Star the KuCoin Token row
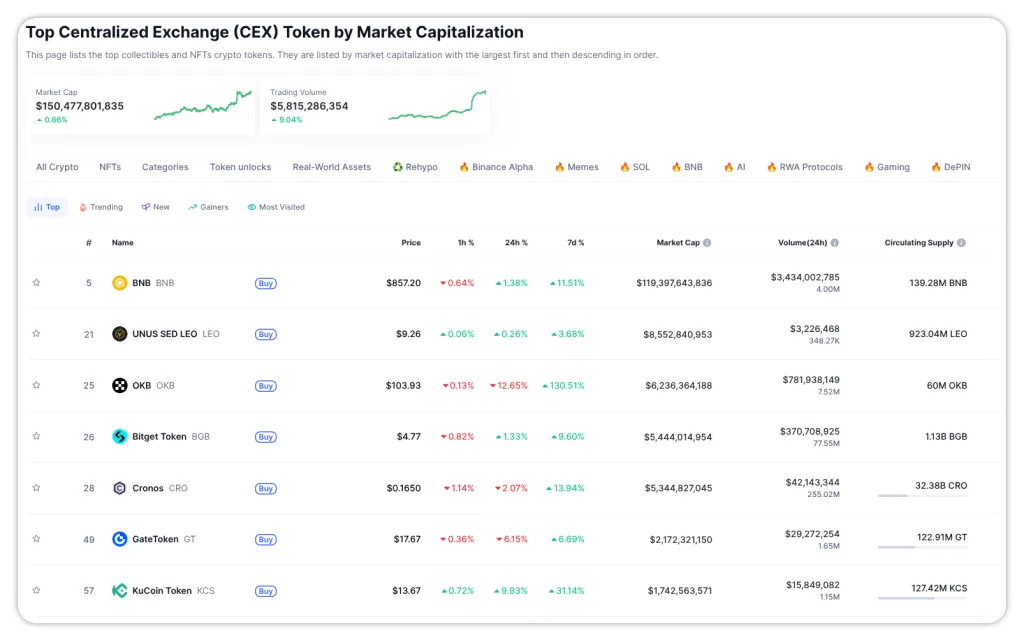The image size is (1024, 641). [x=36, y=591]
